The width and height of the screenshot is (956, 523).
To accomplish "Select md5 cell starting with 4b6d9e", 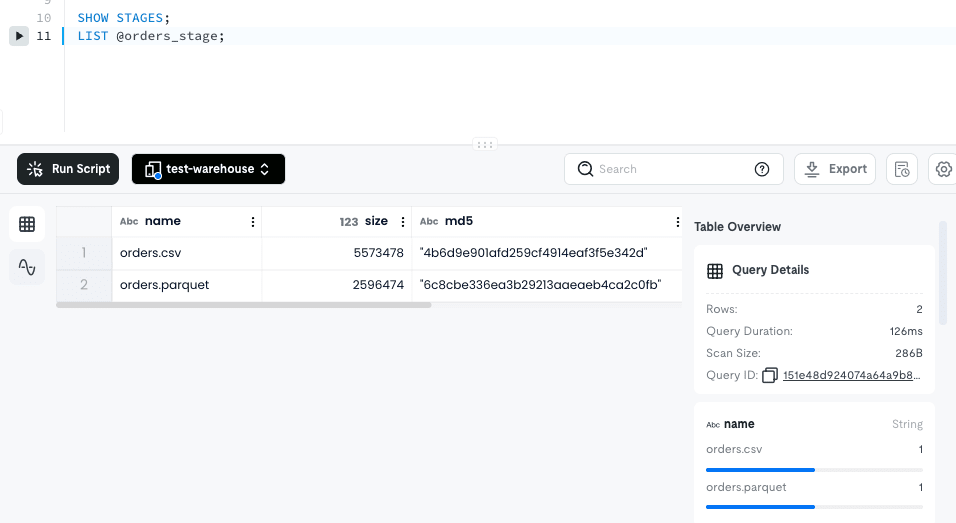I will pyautogui.click(x=547, y=253).
